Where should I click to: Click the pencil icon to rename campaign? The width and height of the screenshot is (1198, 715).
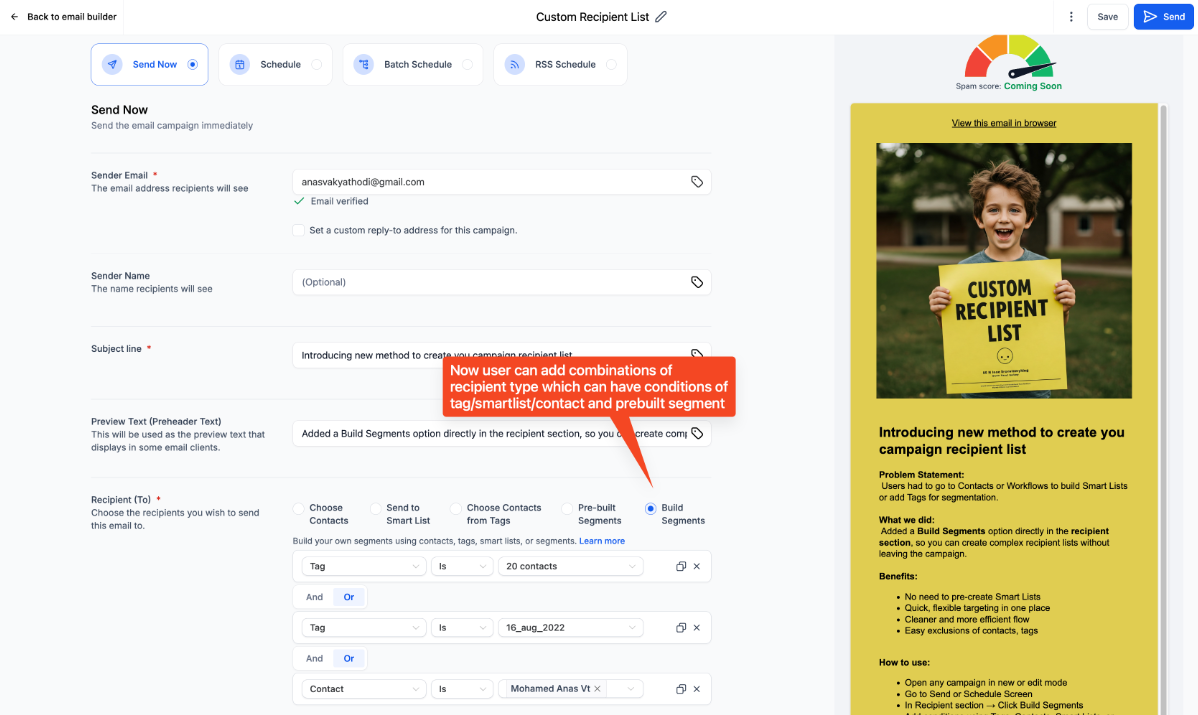tap(661, 17)
